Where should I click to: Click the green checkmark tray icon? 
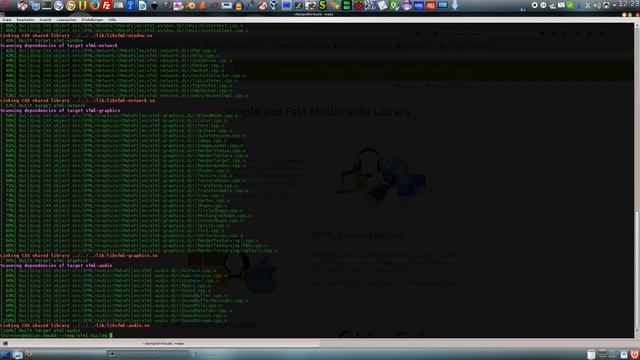pos(570,5)
